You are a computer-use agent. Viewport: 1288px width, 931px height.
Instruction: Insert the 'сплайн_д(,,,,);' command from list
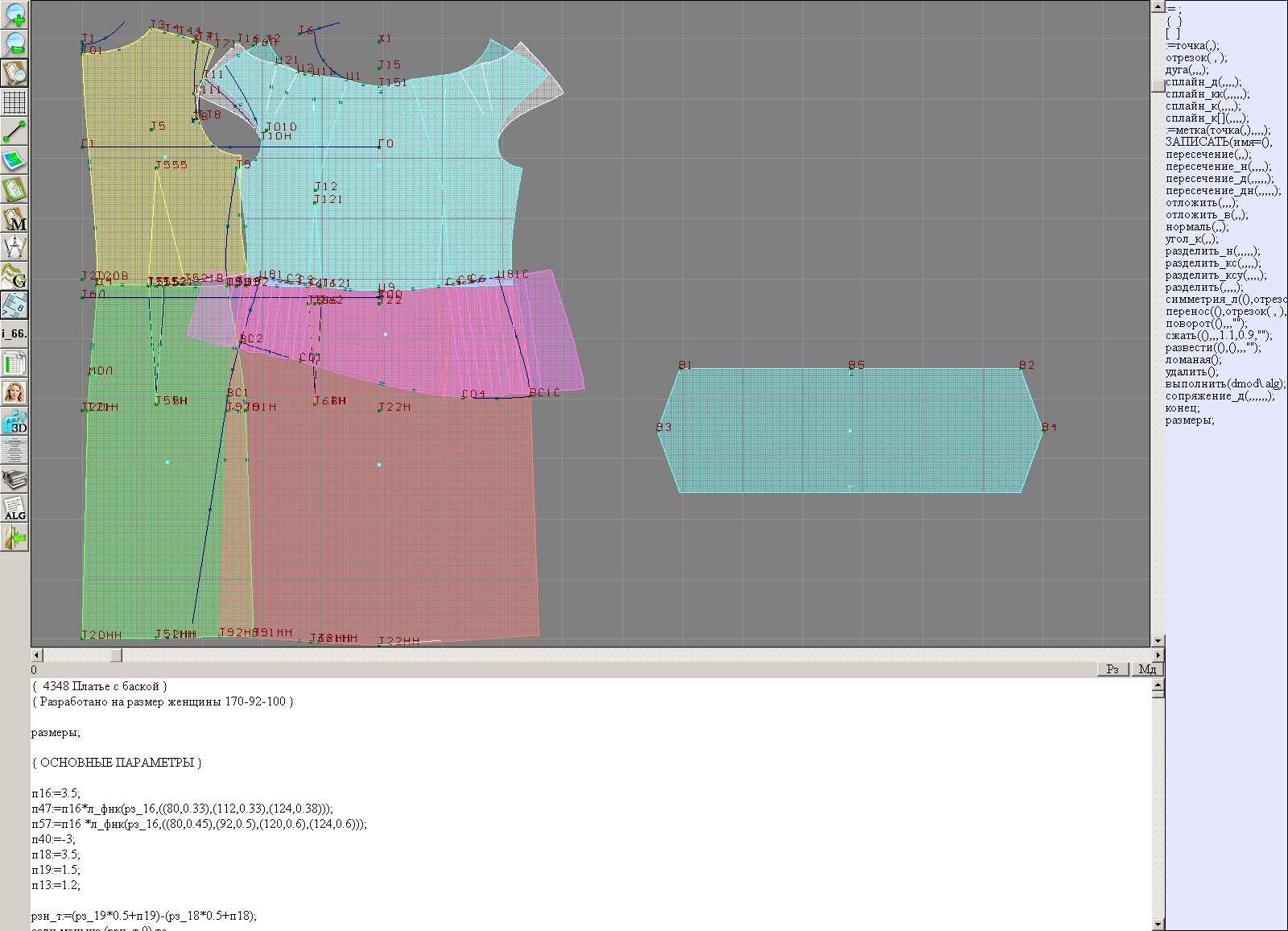tap(1203, 82)
